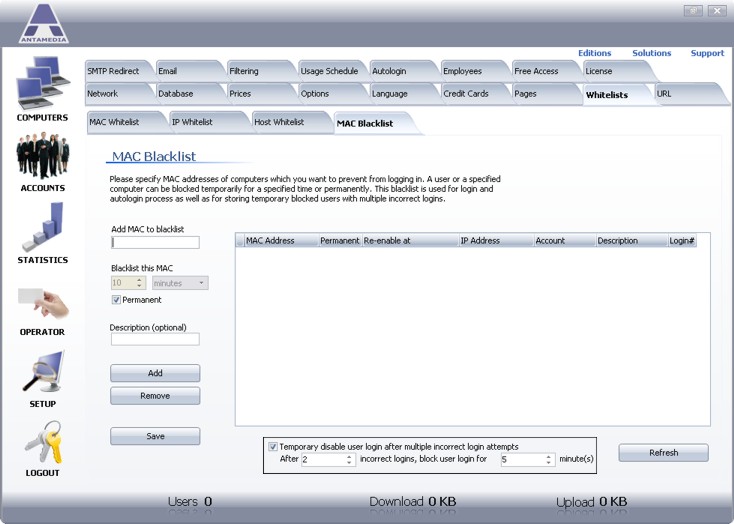This screenshot has height=524, width=734.
Task: Open the Setup magnifier icon
Action: click(x=43, y=372)
